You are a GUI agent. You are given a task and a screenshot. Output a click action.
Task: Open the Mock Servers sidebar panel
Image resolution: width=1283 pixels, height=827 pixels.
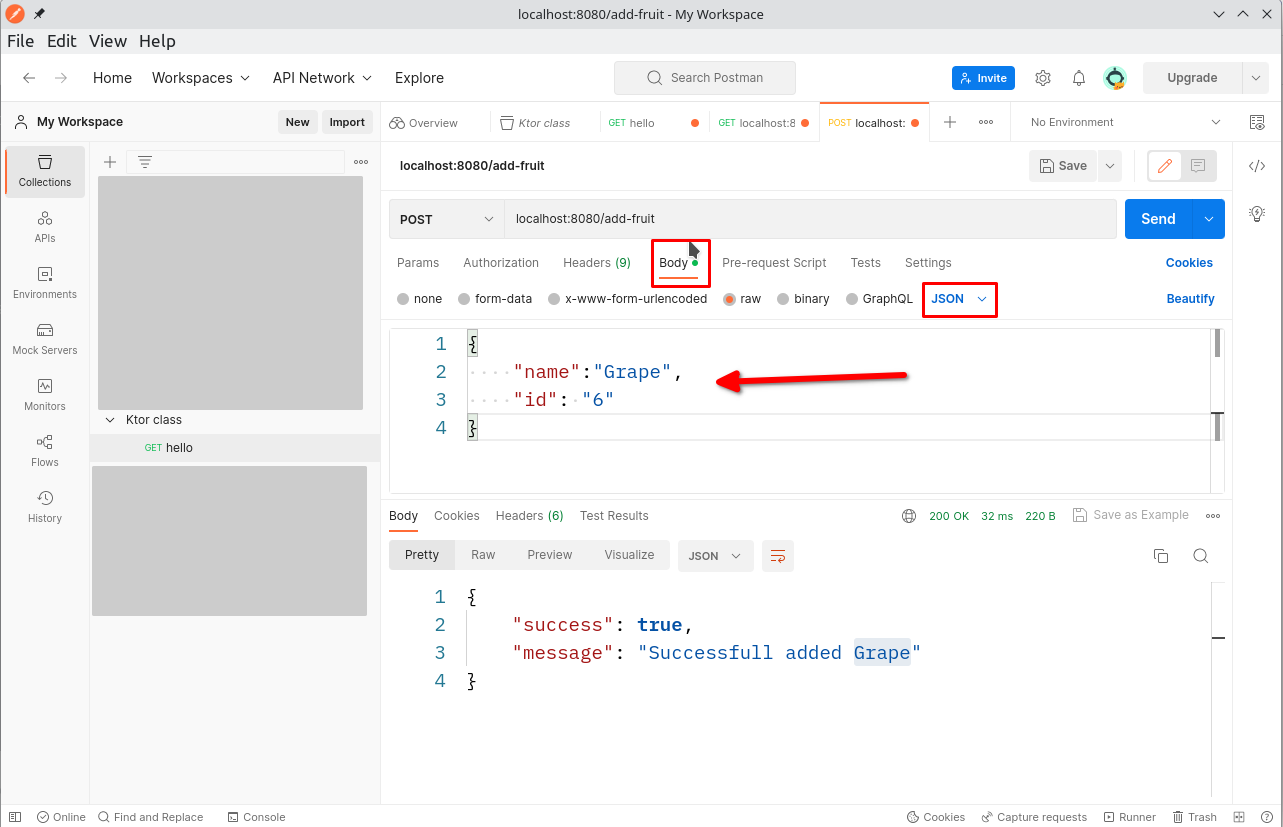(x=45, y=339)
